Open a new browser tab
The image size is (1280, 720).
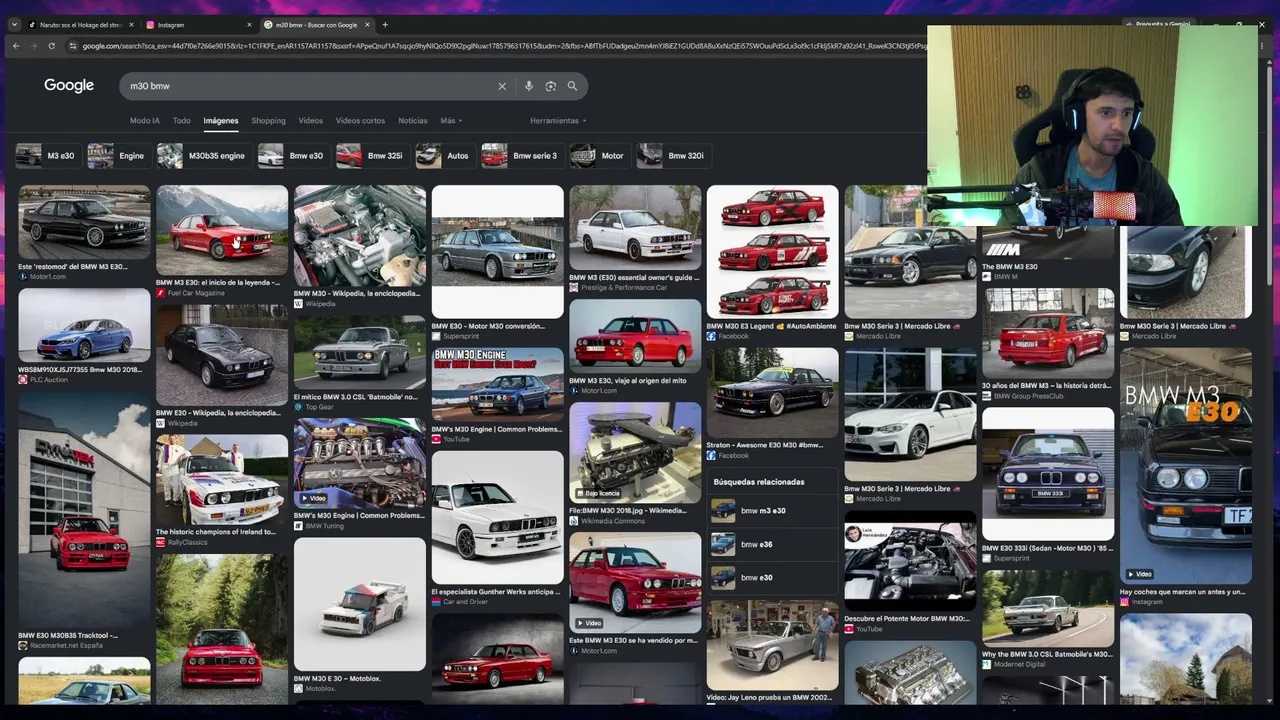tap(385, 25)
